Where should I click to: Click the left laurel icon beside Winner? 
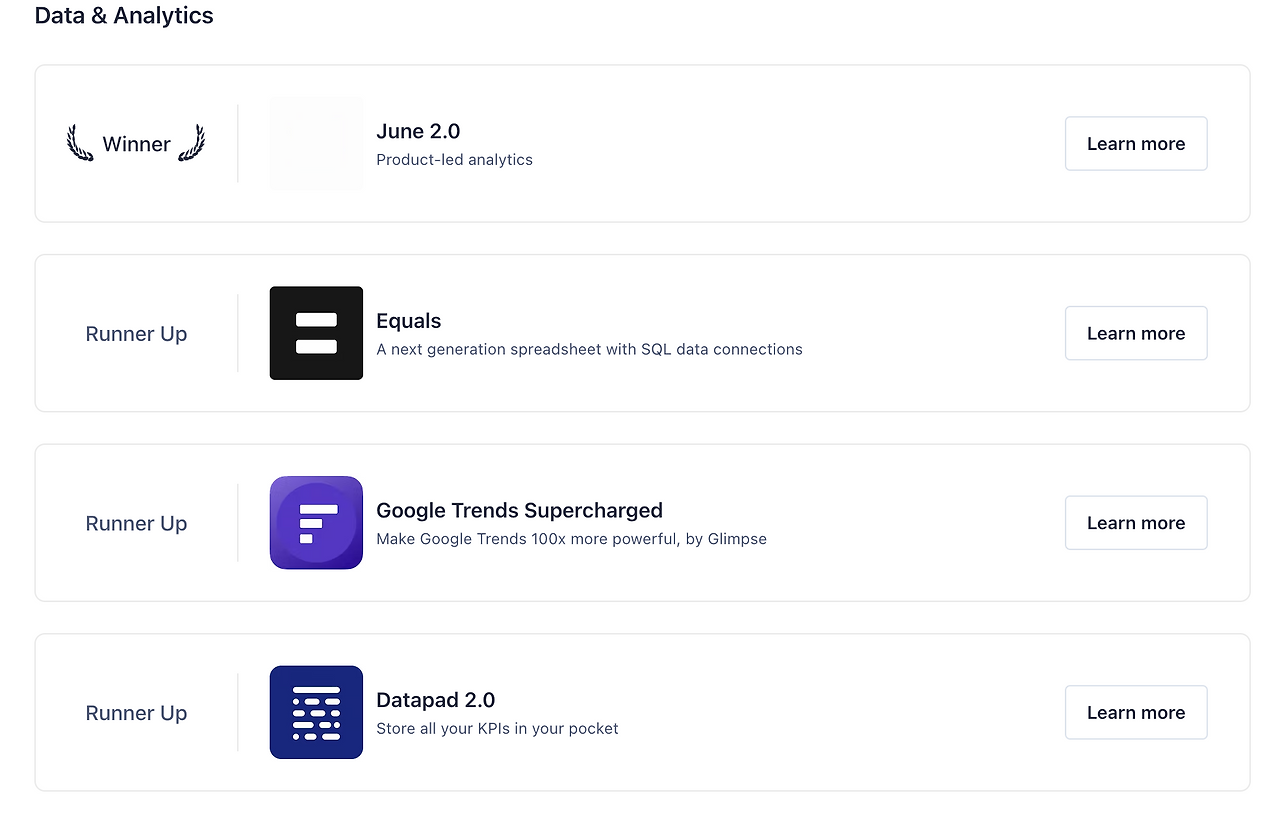point(80,143)
